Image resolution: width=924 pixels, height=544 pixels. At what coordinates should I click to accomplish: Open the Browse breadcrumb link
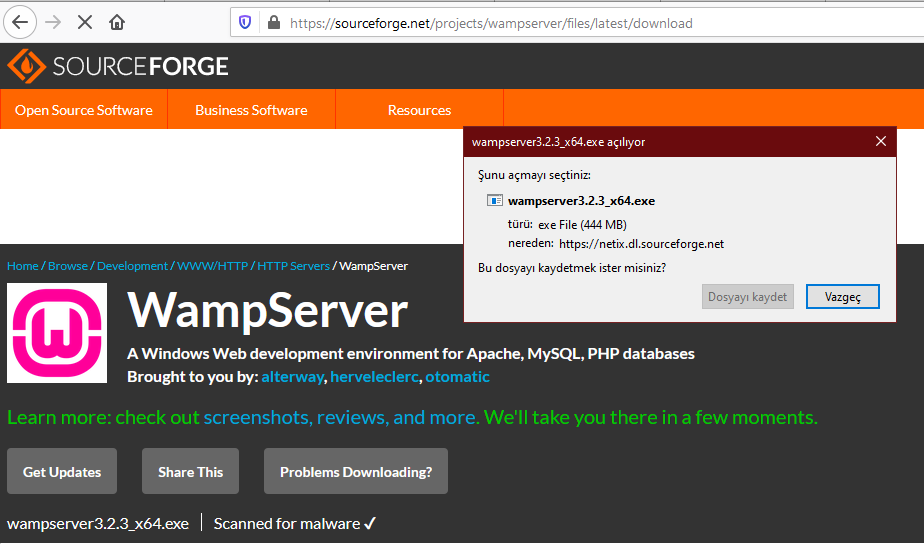(68, 266)
